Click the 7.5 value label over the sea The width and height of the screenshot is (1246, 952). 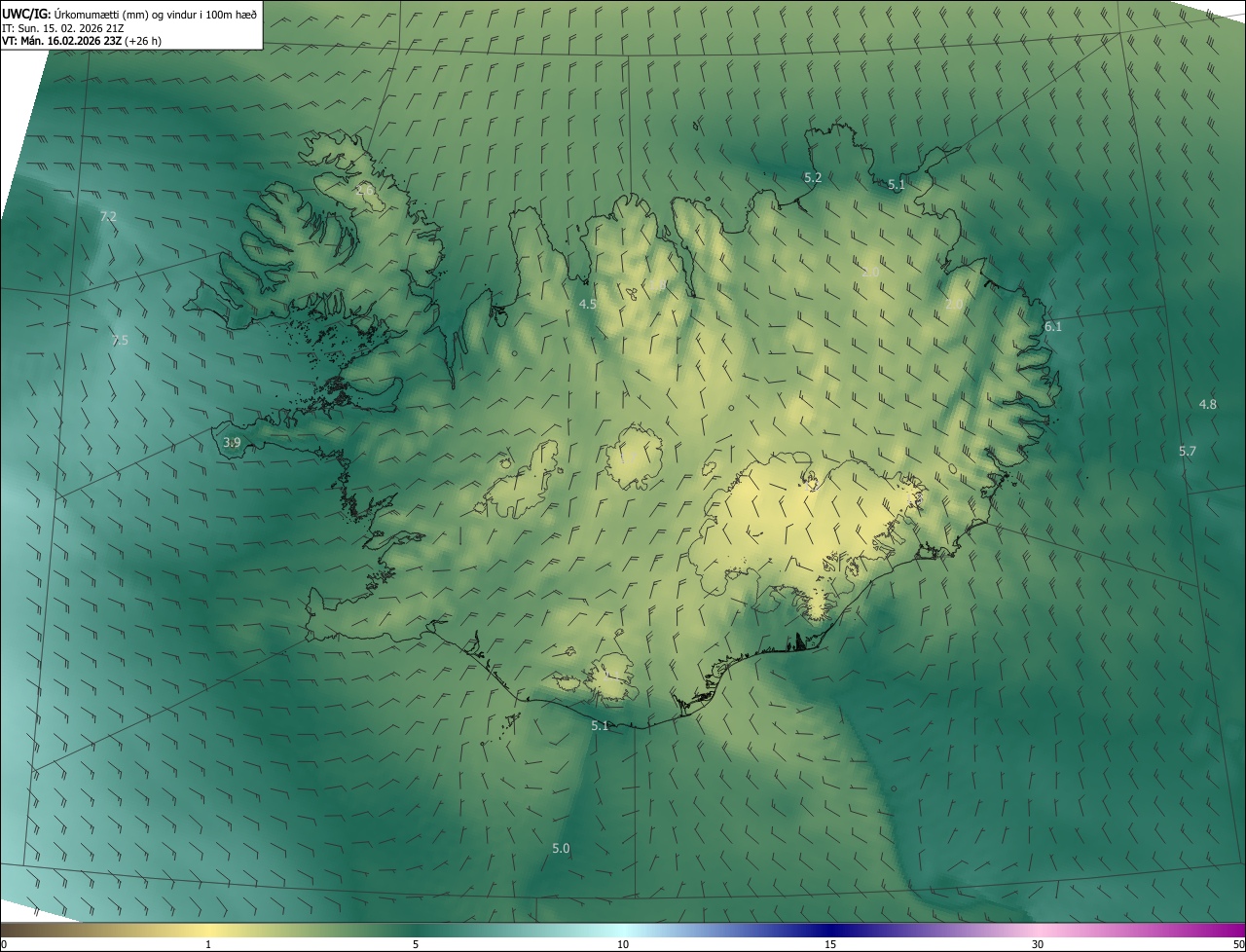(x=120, y=341)
